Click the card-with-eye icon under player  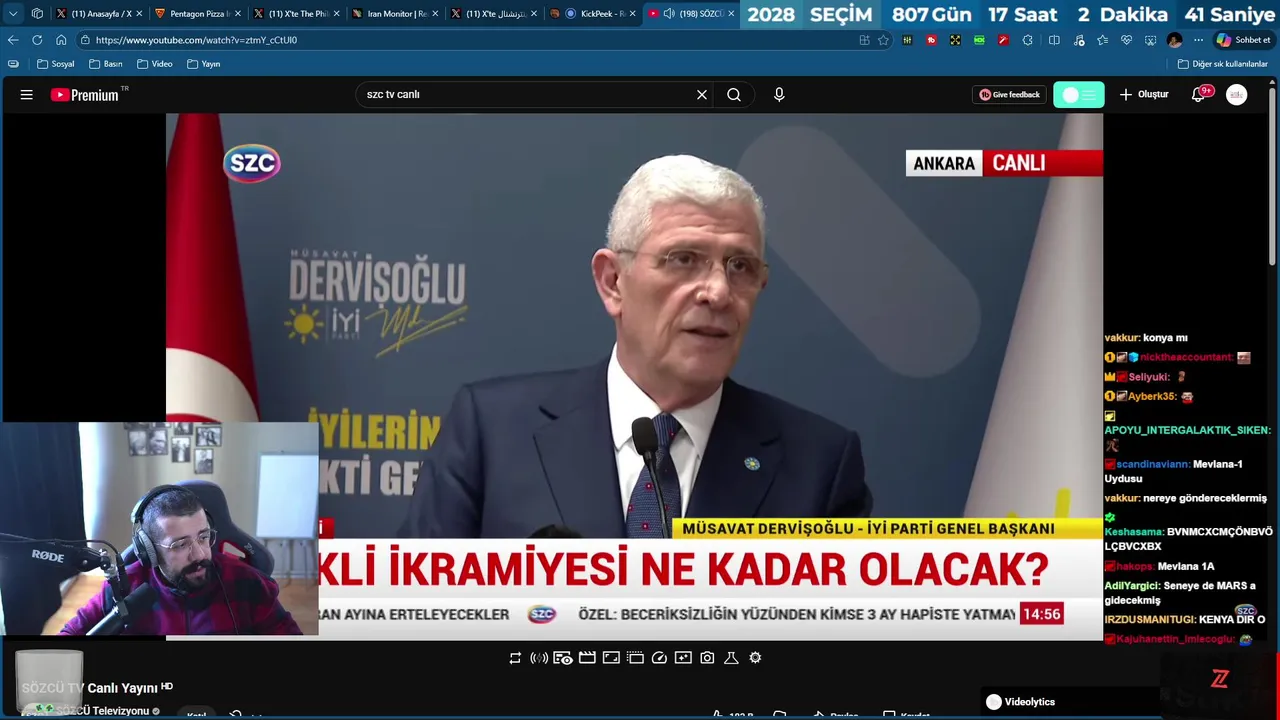click(x=563, y=658)
